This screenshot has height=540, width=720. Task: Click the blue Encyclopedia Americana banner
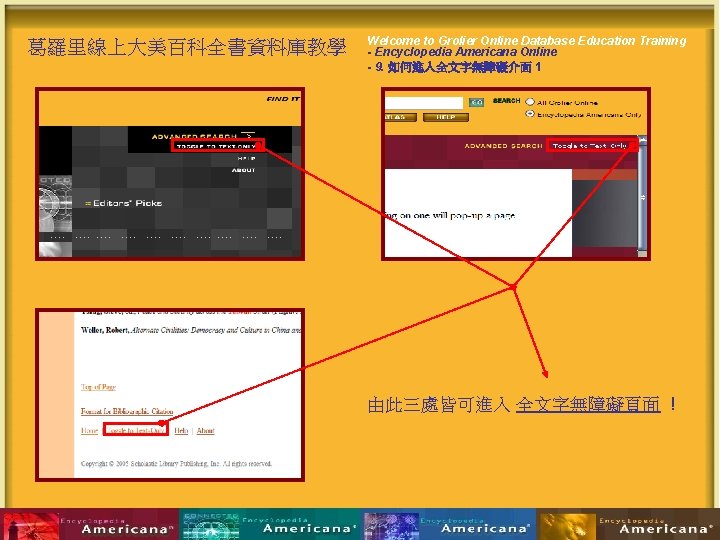tap(450, 524)
